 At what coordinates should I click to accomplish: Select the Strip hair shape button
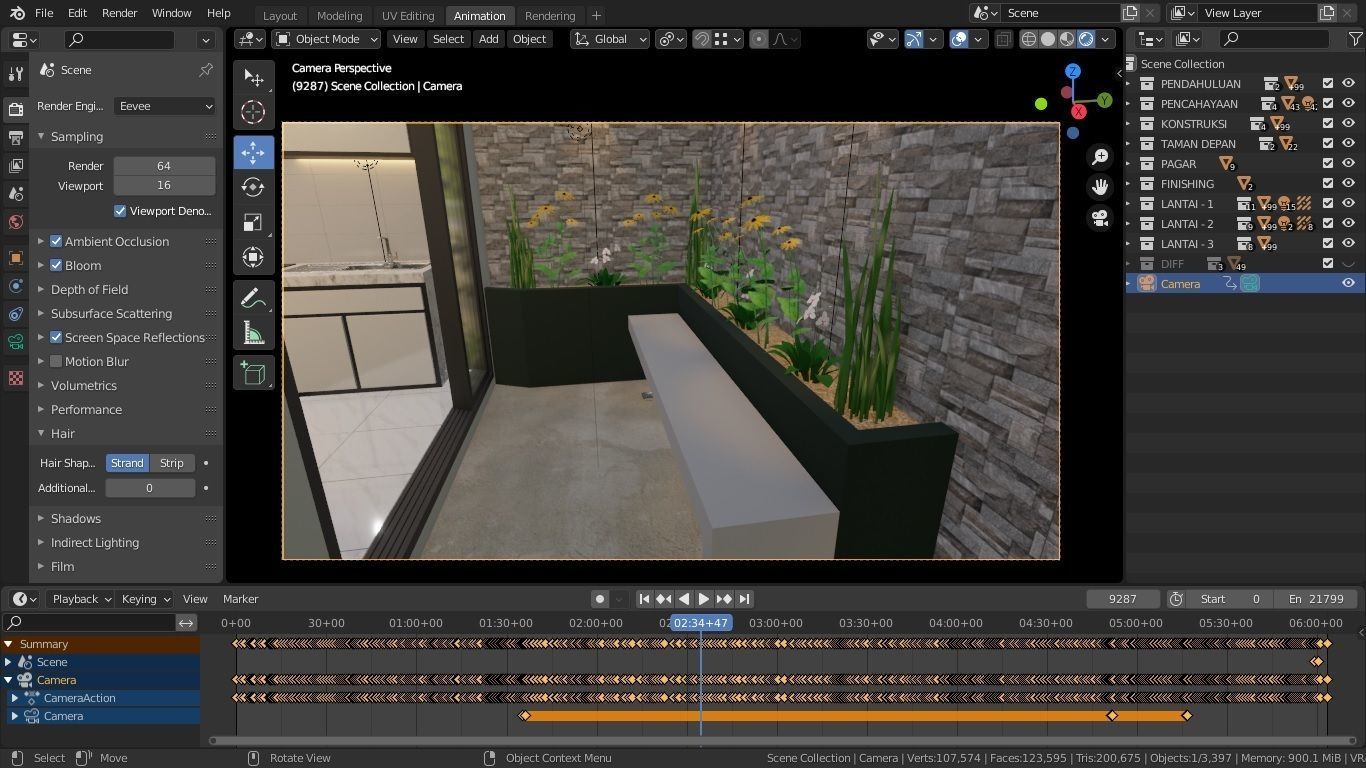point(172,463)
